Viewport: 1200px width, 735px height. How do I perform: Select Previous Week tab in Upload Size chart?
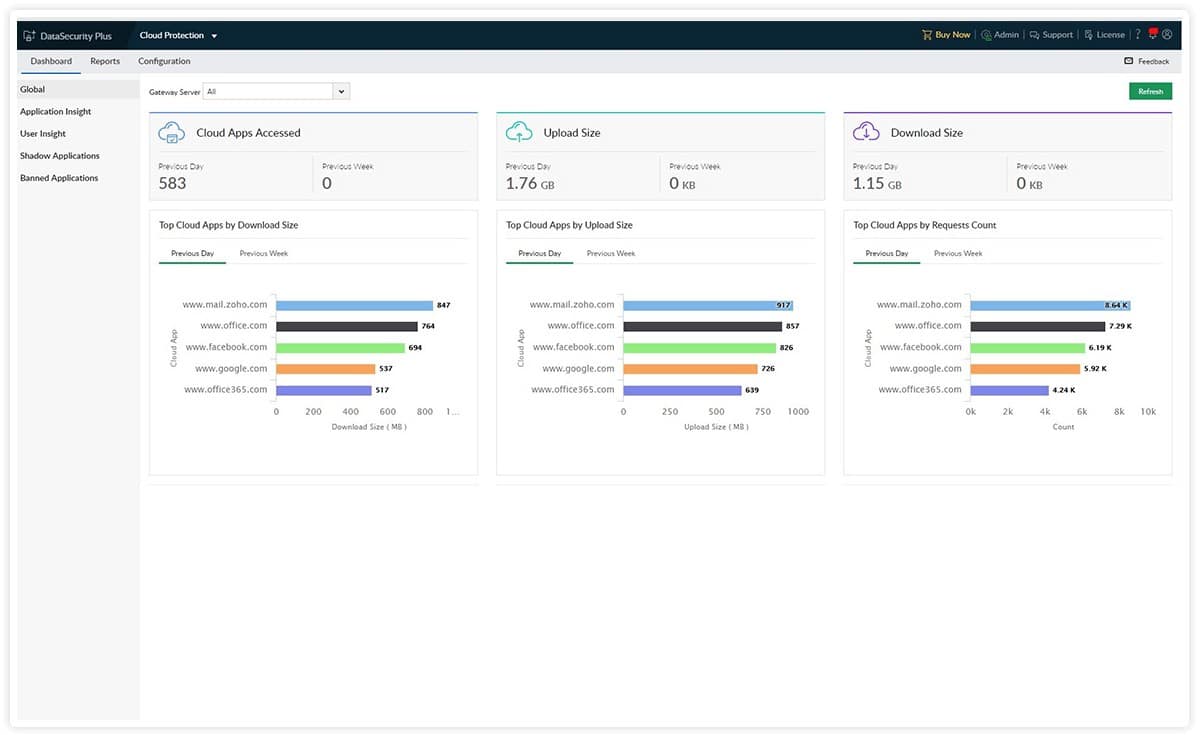611,253
